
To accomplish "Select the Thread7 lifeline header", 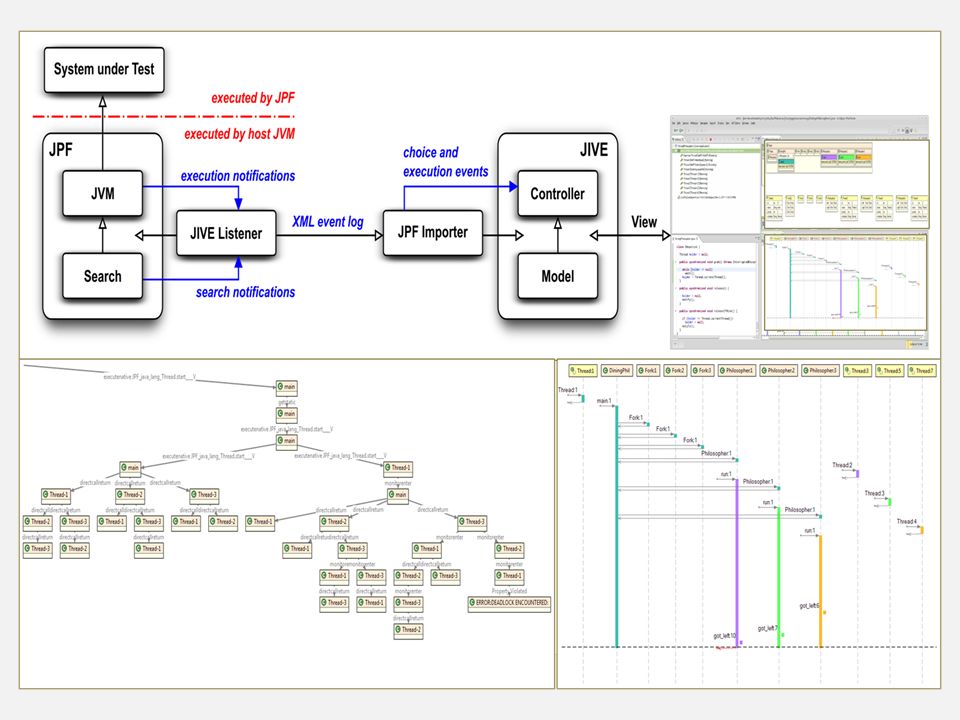I will tap(922, 370).
